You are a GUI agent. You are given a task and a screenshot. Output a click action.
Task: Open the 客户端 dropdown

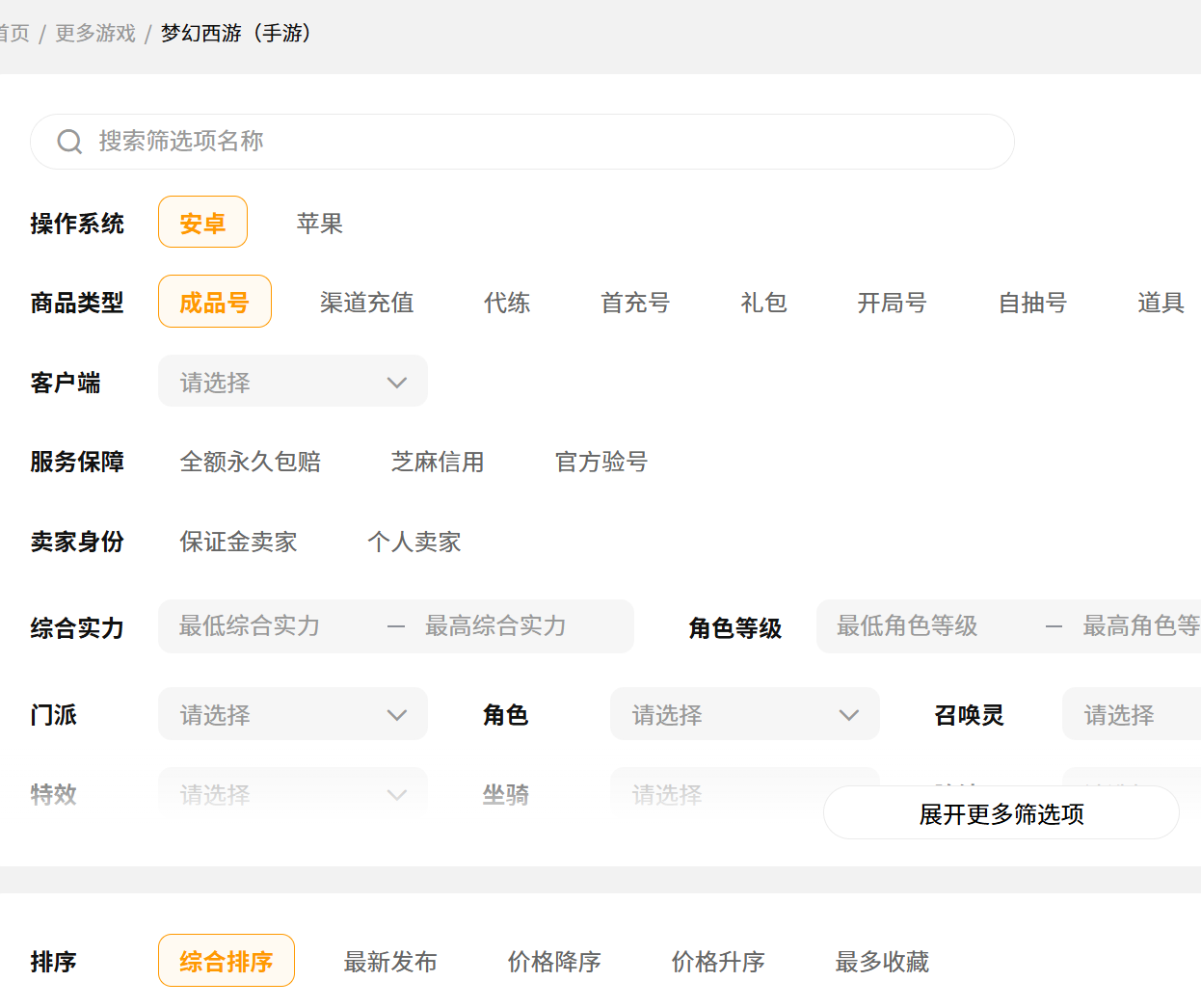pos(292,382)
